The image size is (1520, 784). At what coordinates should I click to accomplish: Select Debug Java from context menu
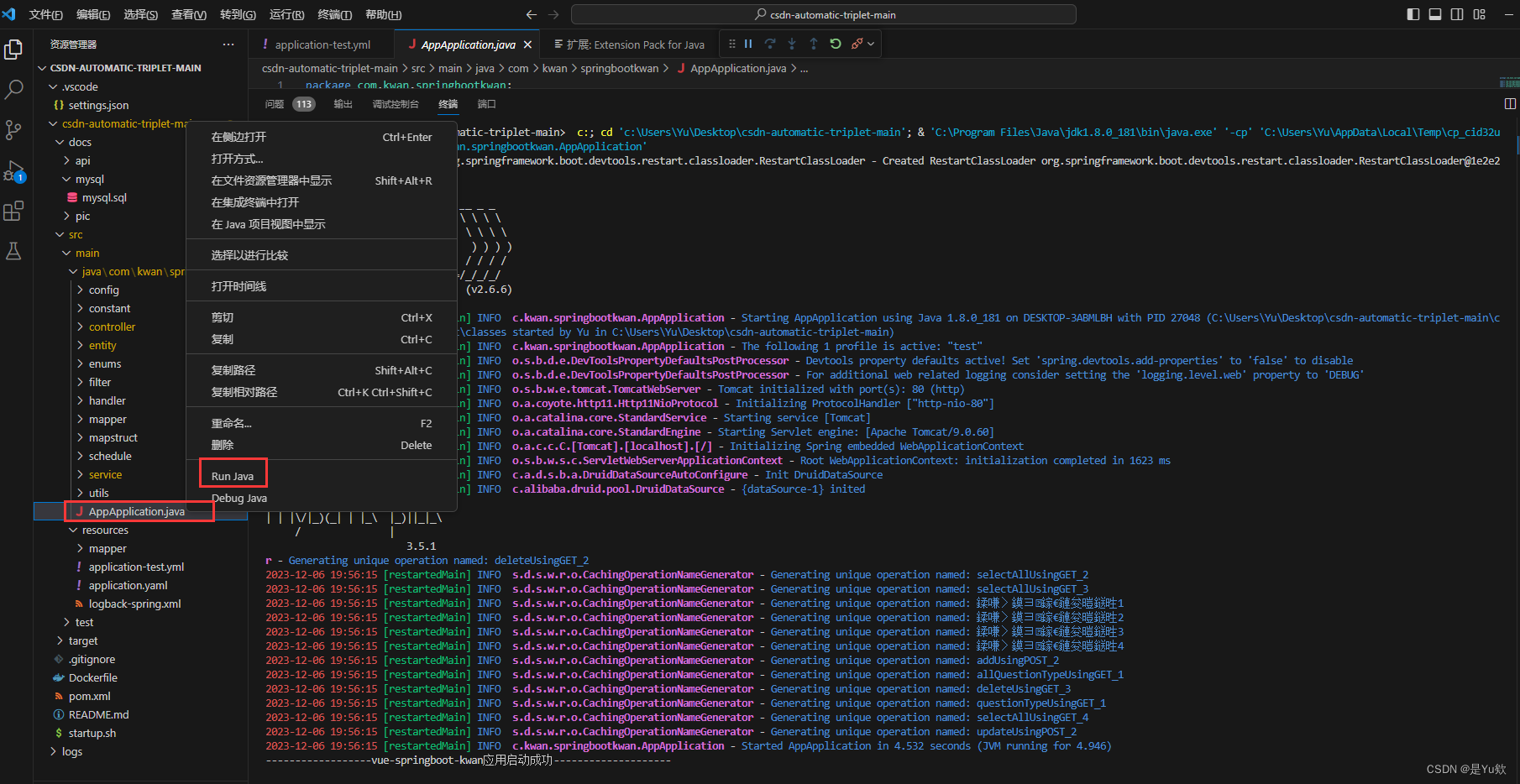pos(239,498)
